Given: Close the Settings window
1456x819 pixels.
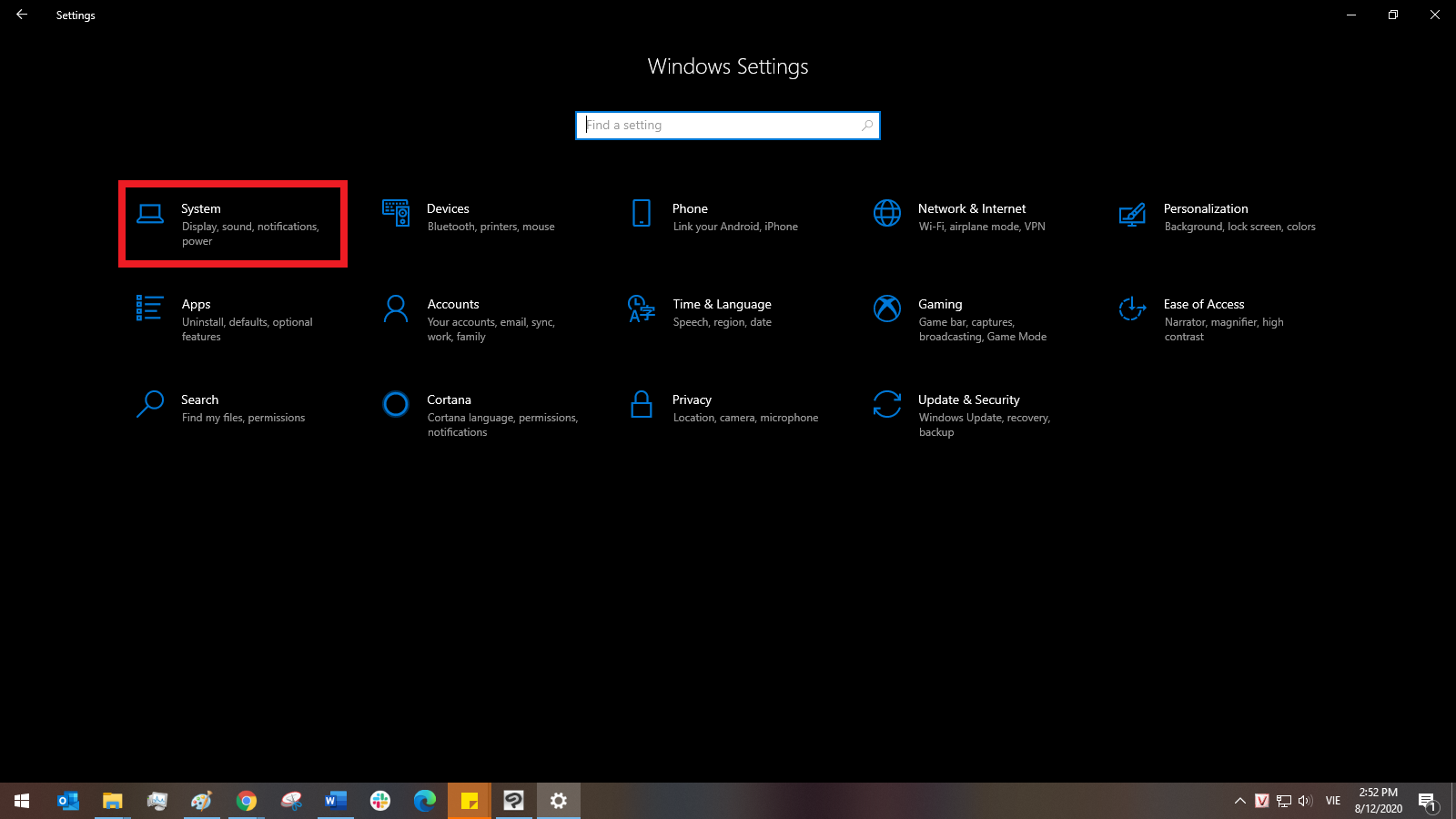Looking at the screenshot, I should pos(1435,15).
